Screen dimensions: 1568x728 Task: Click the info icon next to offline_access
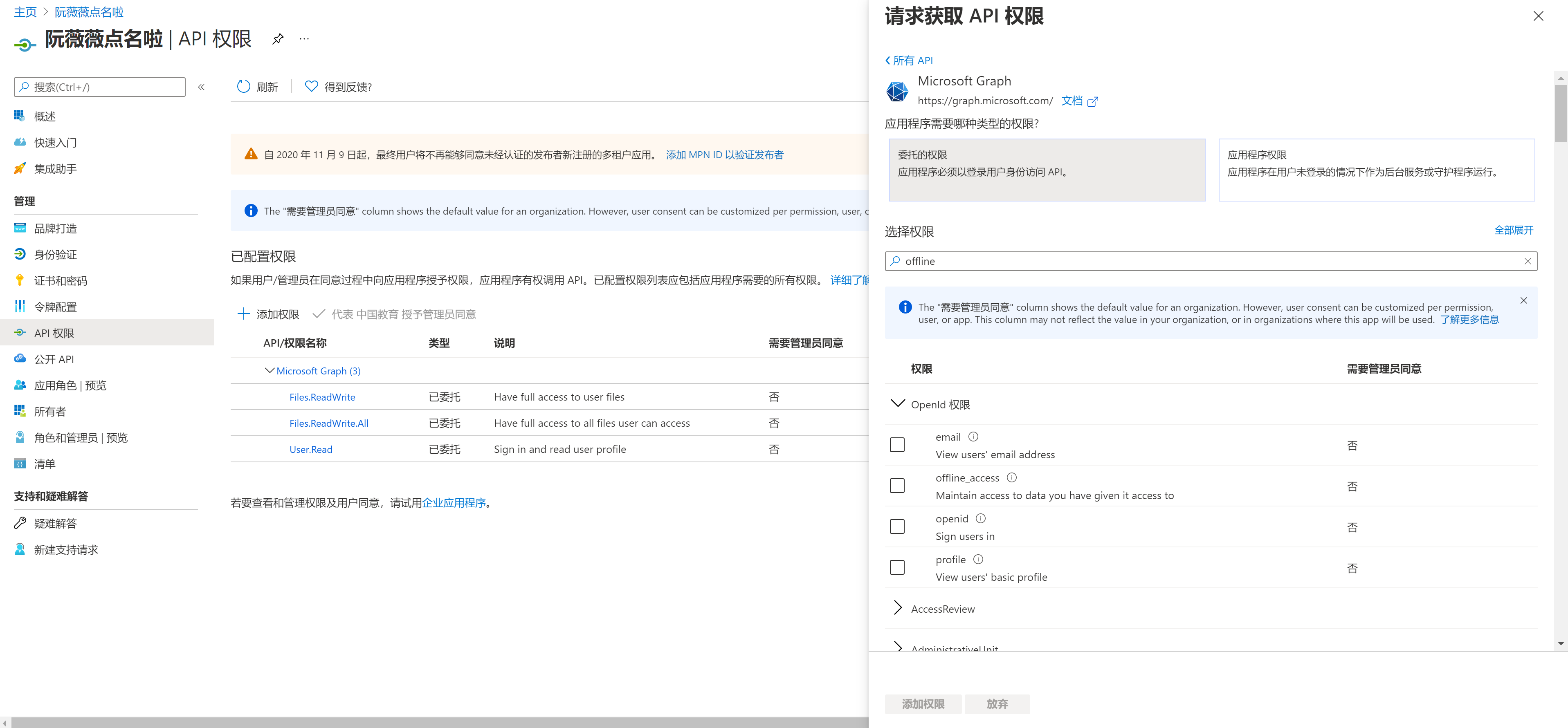point(1011,477)
